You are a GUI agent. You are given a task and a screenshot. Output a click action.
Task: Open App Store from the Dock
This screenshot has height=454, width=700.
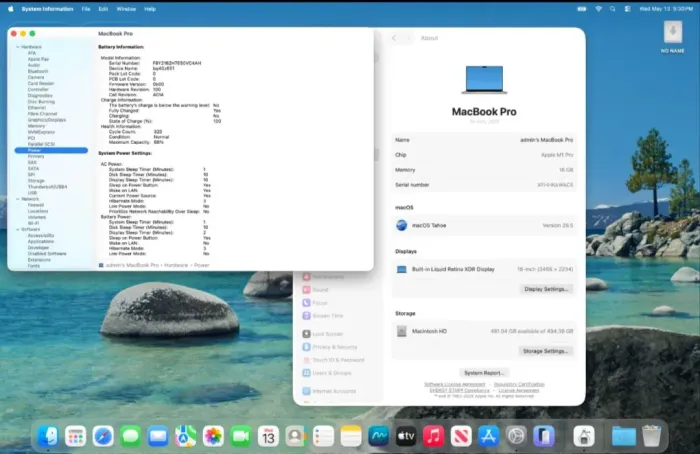point(489,436)
